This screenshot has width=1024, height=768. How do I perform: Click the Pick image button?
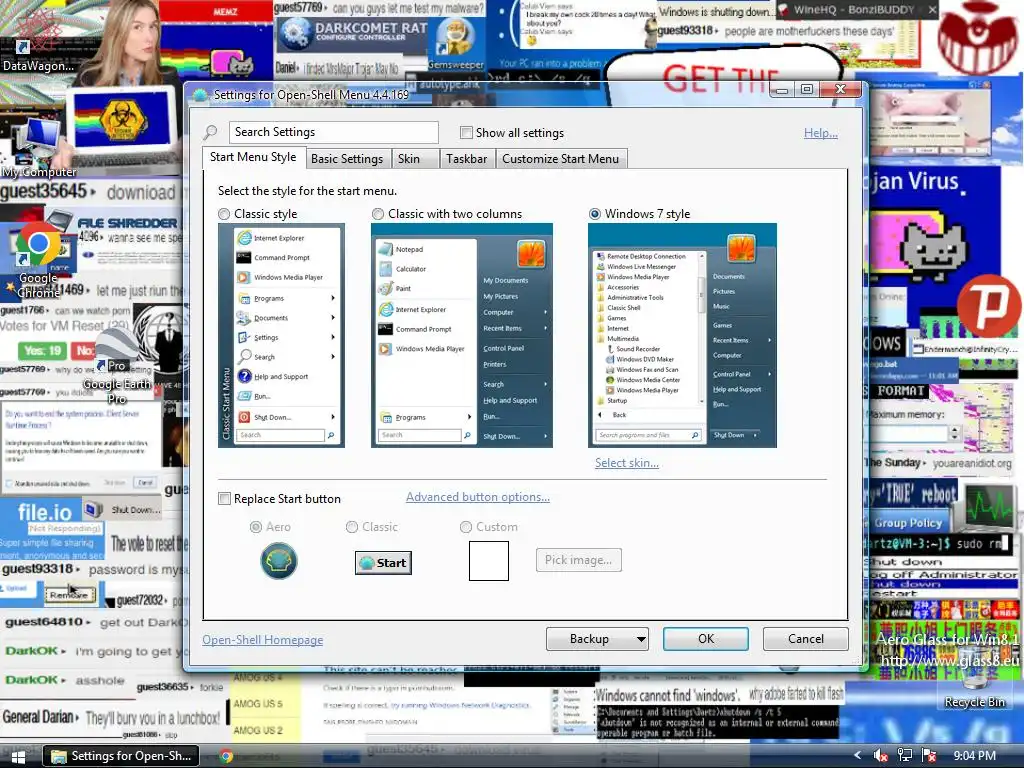tap(579, 560)
